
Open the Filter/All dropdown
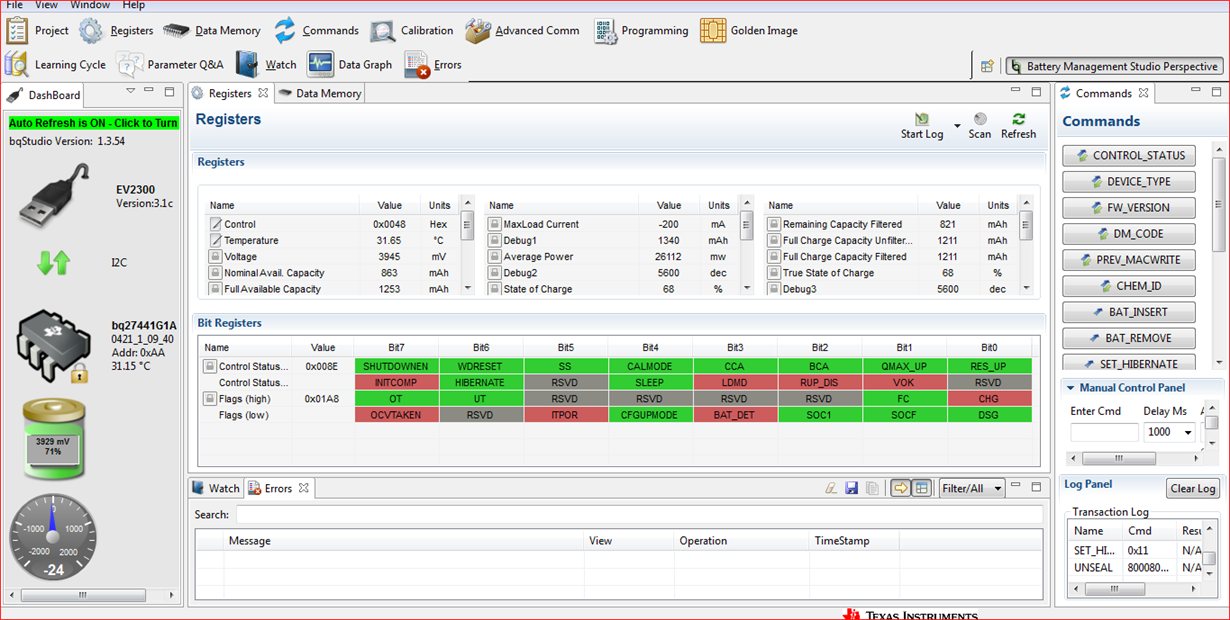tap(972, 488)
